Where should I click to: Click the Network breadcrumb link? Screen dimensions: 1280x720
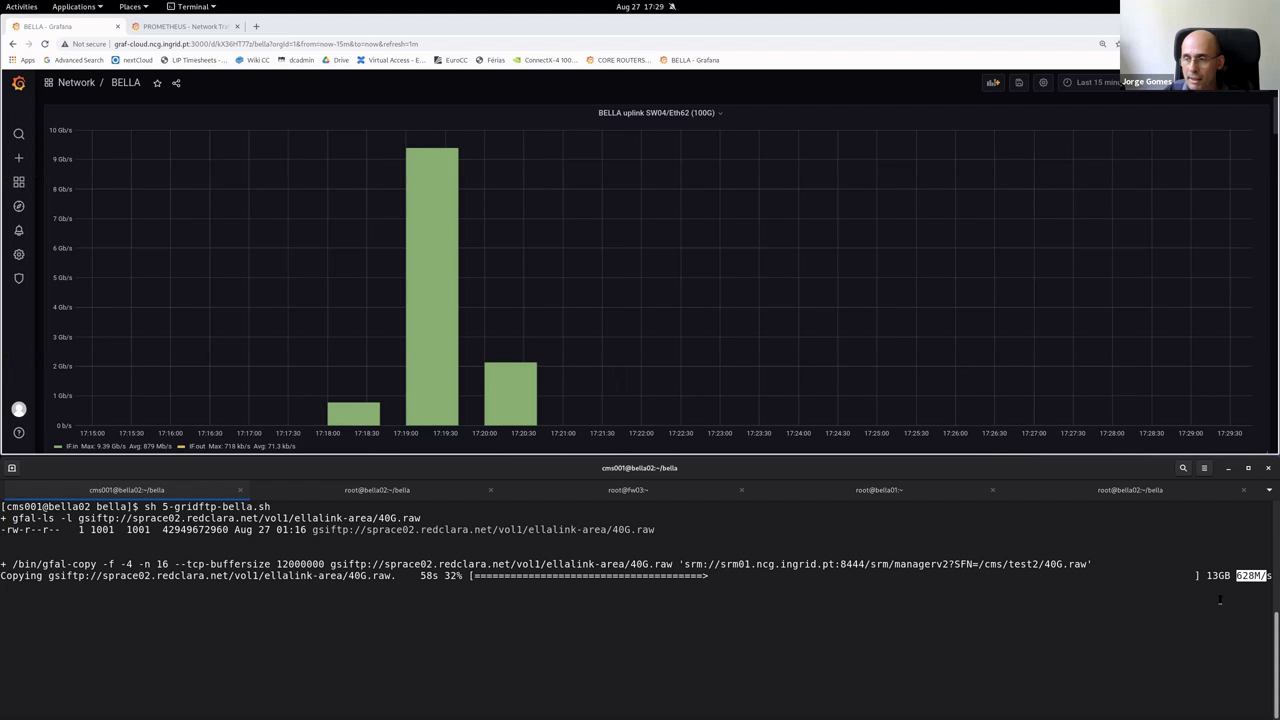[76, 83]
